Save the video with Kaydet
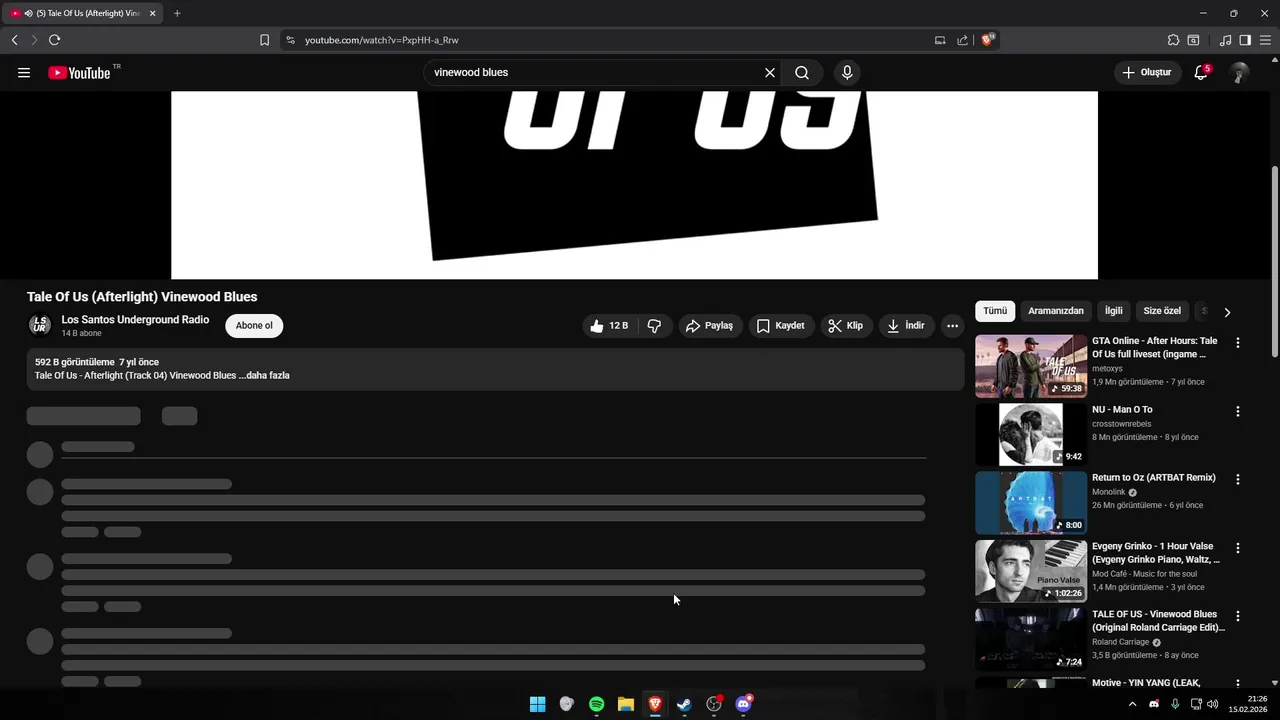The image size is (1280, 720). click(x=780, y=326)
